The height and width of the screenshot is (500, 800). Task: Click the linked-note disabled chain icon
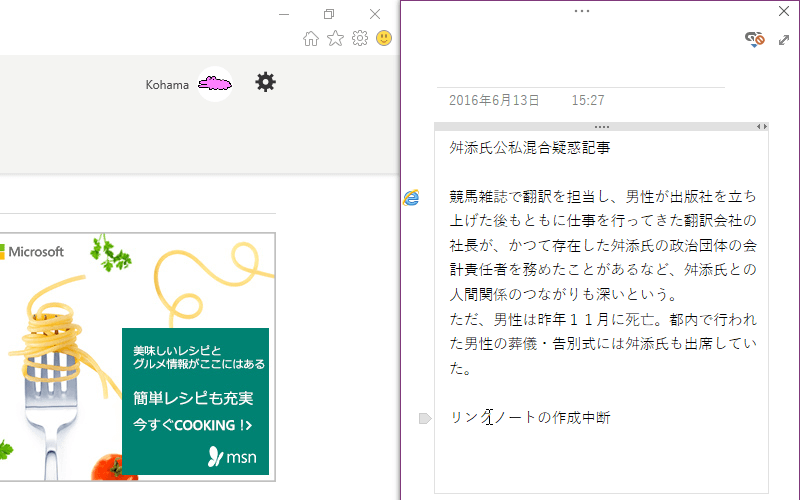click(x=755, y=39)
